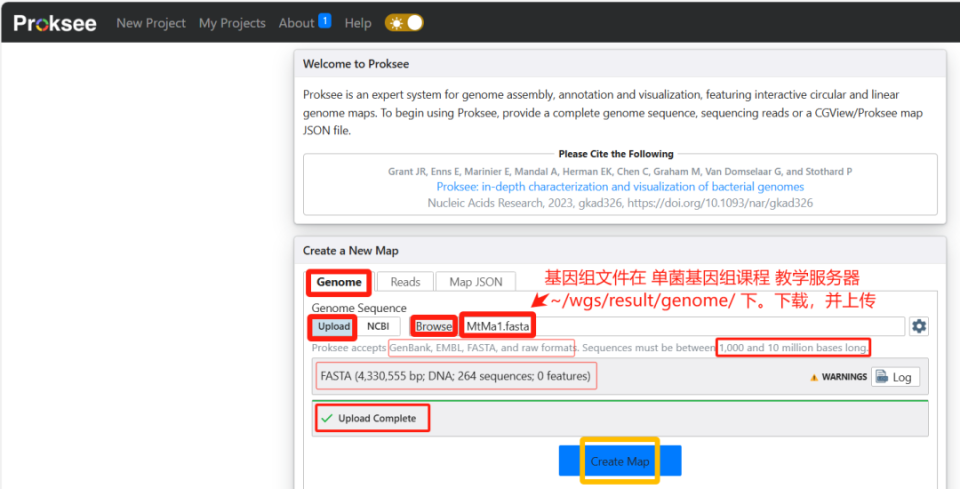
Task: Click the MtMa1.fasta file name field
Action: point(683,326)
